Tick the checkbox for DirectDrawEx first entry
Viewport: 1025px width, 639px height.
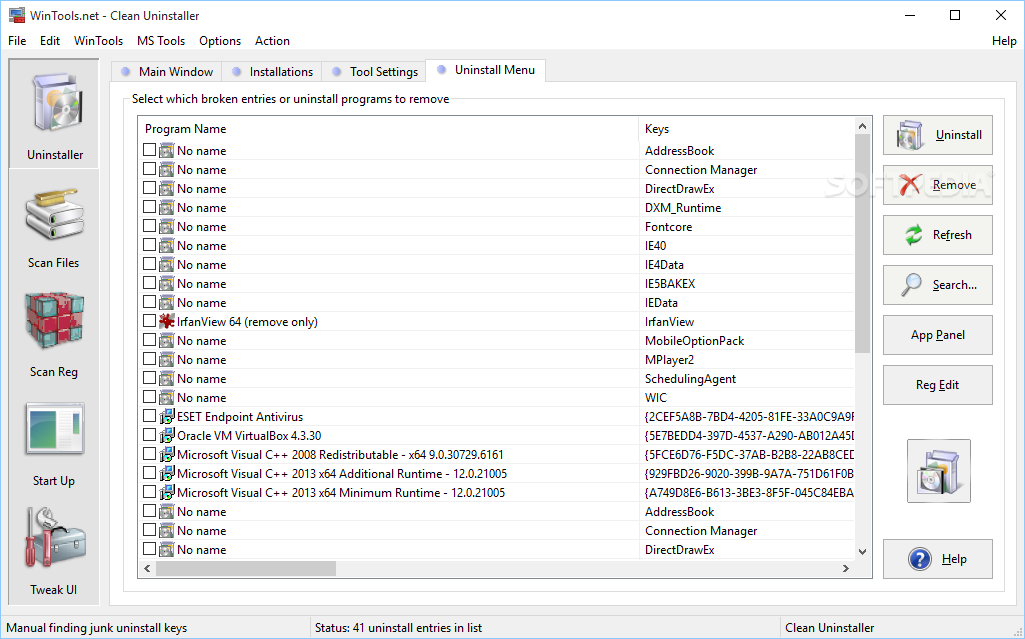coord(150,188)
